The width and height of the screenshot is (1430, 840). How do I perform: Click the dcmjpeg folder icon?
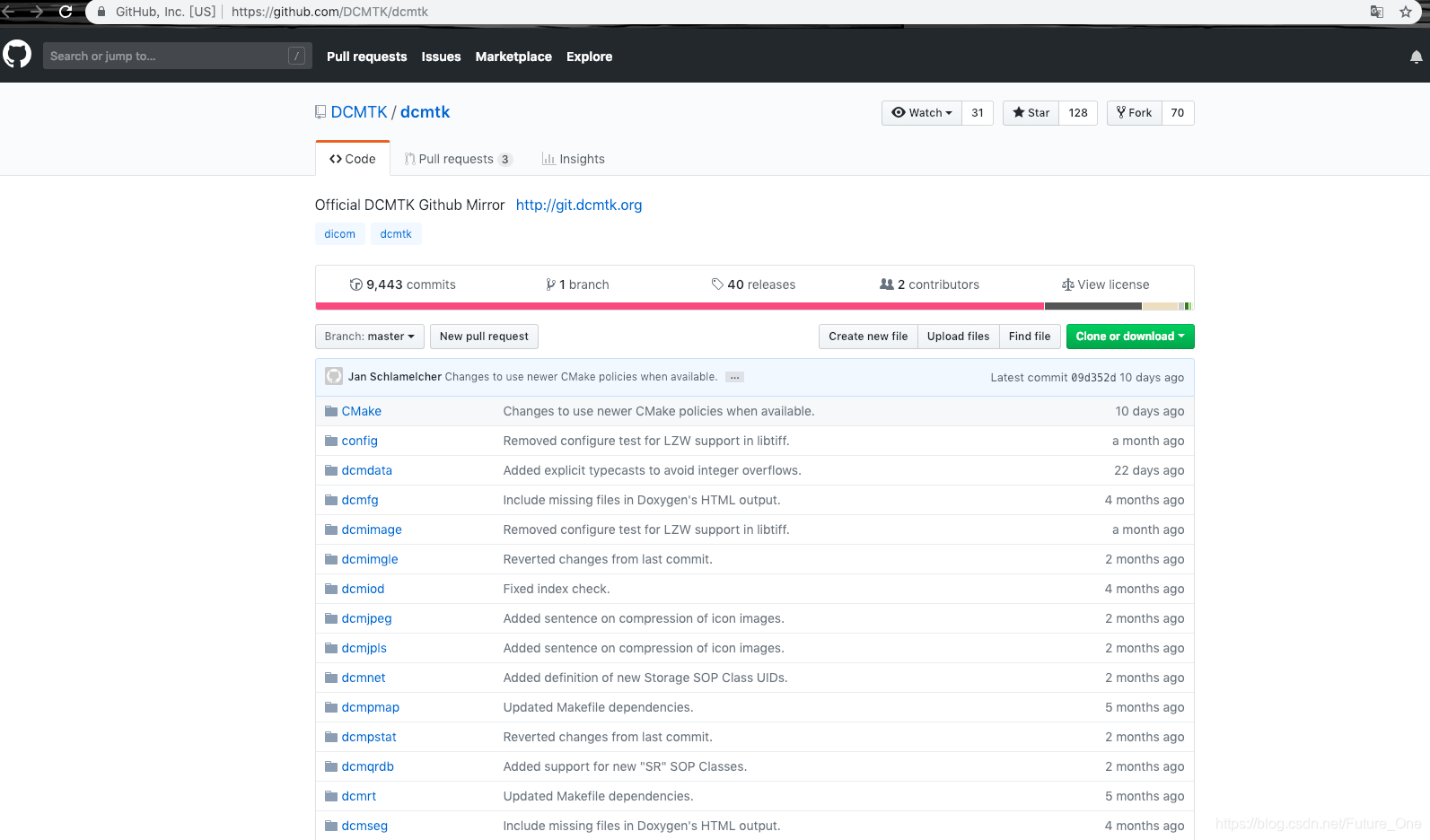pyautogui.click(x=331, y=618)
